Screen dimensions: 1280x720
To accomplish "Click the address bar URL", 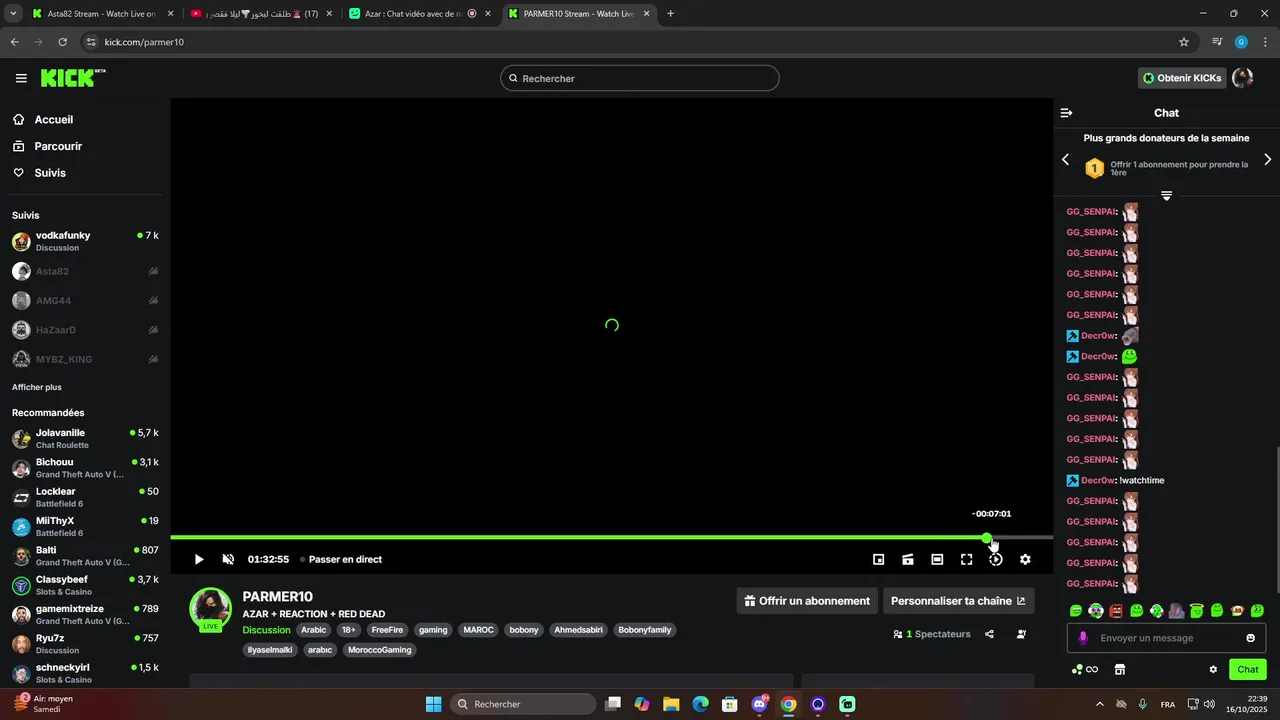I will 144,42.
